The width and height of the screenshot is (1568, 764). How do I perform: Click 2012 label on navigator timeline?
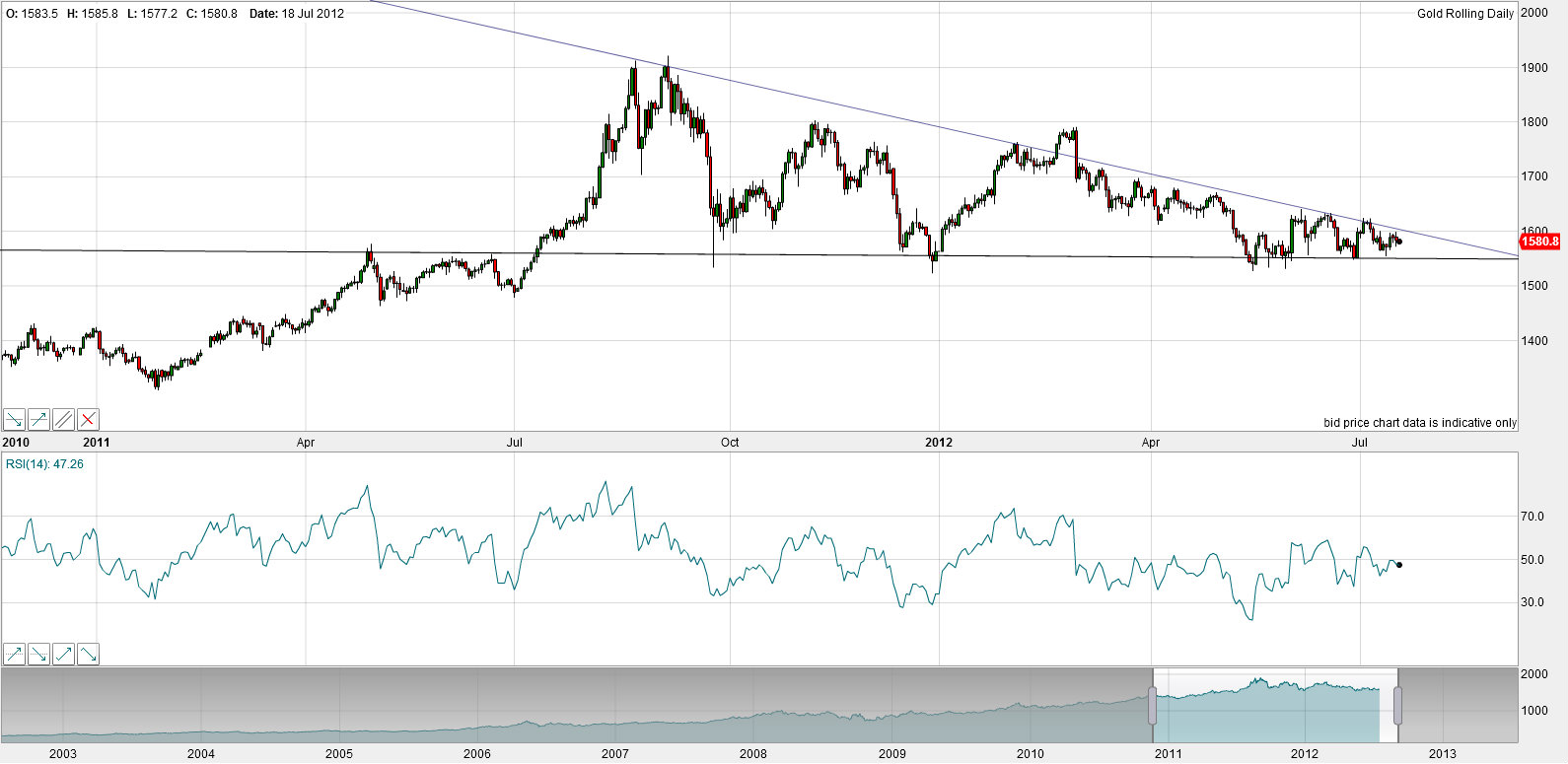[x=1305, y=754]
